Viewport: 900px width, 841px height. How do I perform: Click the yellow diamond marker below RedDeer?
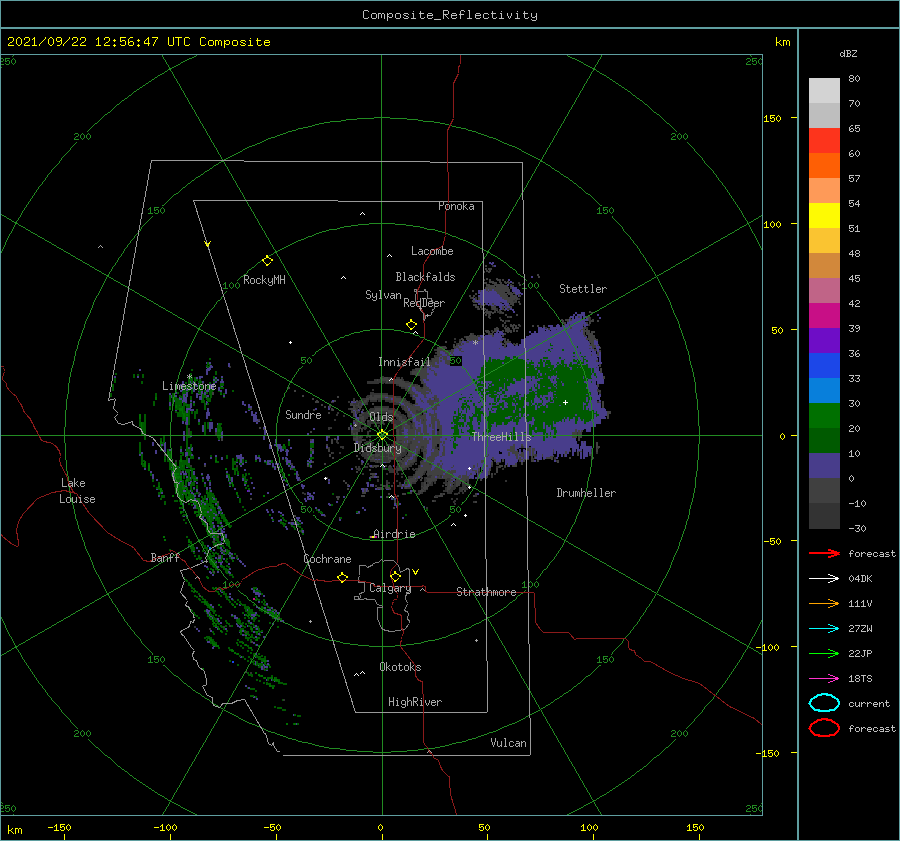point(412,325)
